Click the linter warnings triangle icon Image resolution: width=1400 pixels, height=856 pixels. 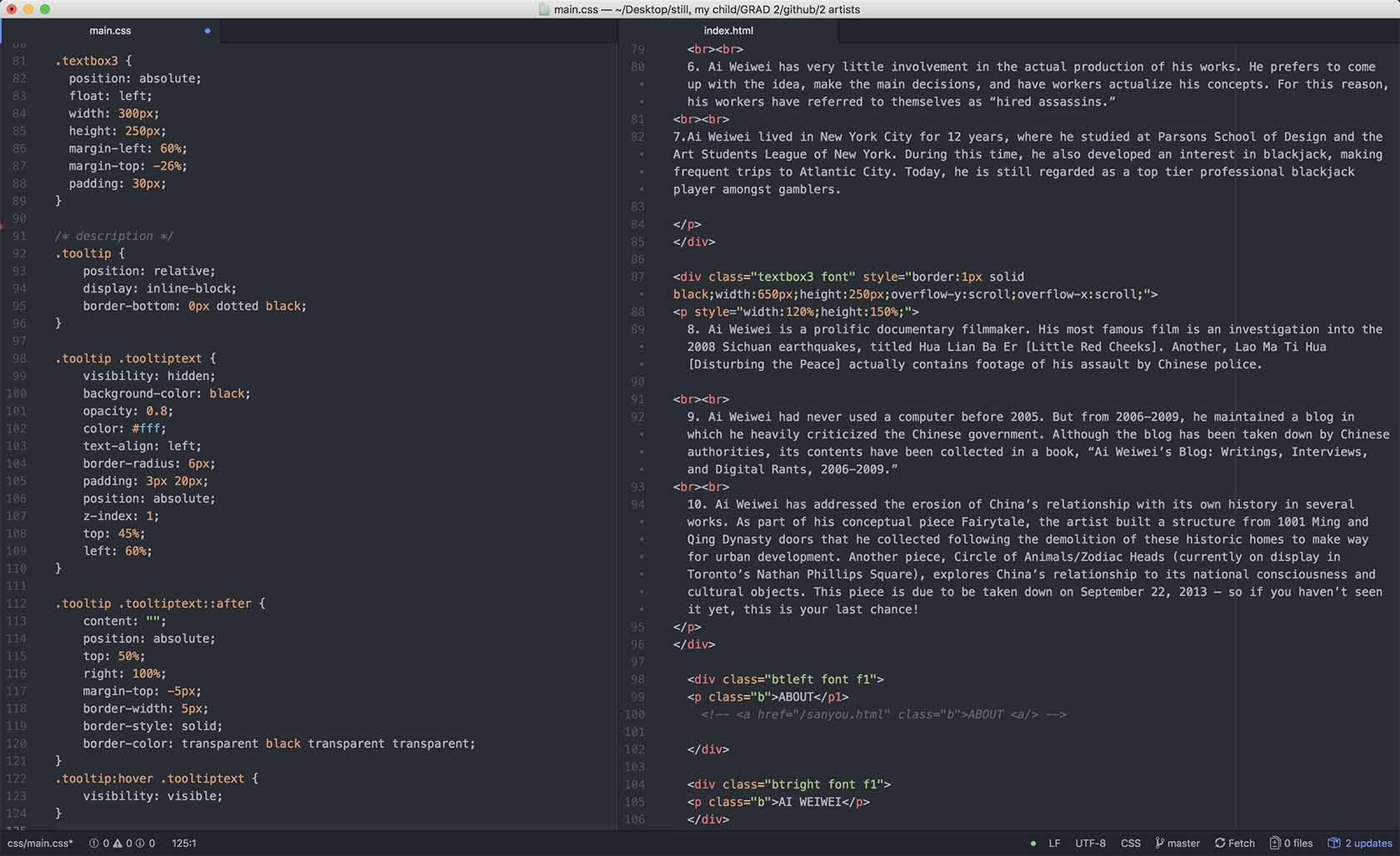[117, 843]
